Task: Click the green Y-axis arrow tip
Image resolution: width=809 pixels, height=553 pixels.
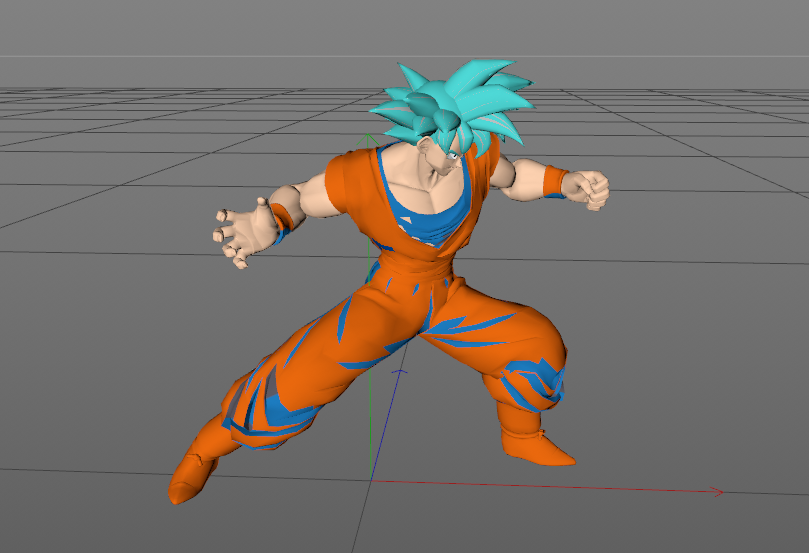Action: 368,139
